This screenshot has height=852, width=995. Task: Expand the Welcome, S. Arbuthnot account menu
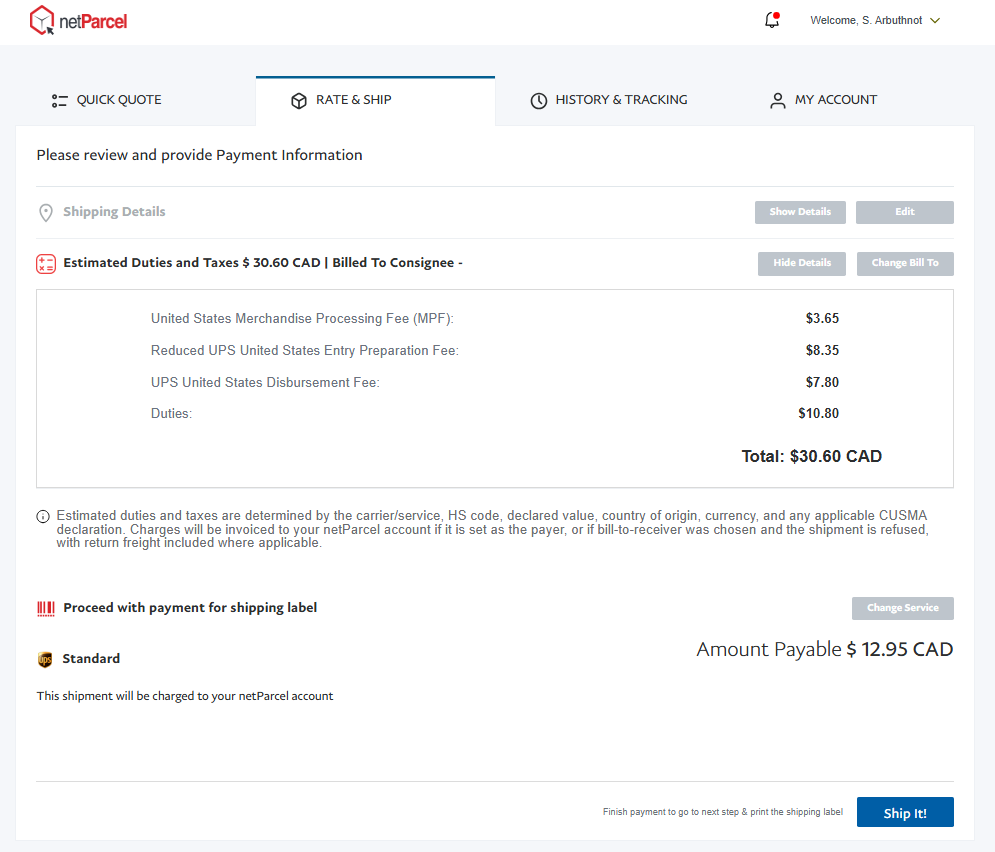pos(874,20)
